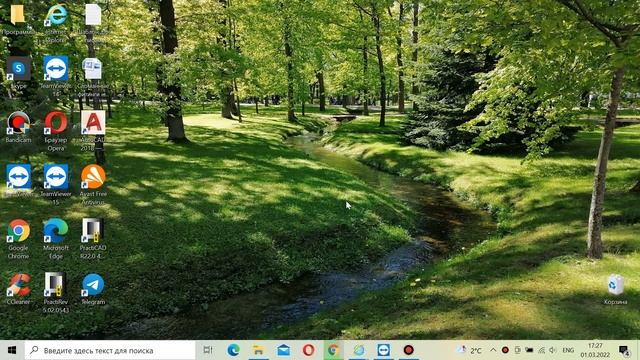
Task: Switch to Bandicam recorder on the taskbar
Action: 409,350
